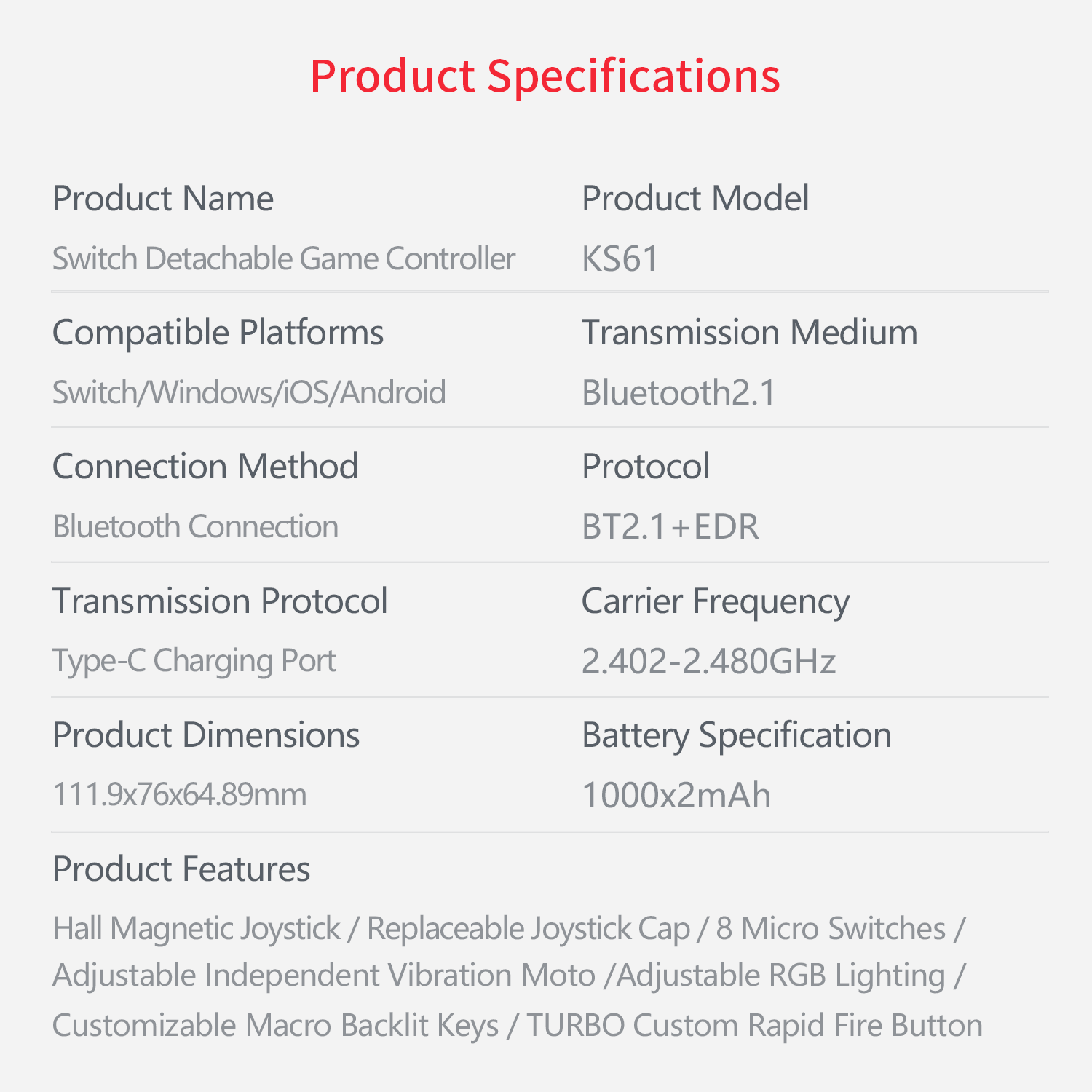
Task: Click the Bluetooth Connection text
Action: 195,527
